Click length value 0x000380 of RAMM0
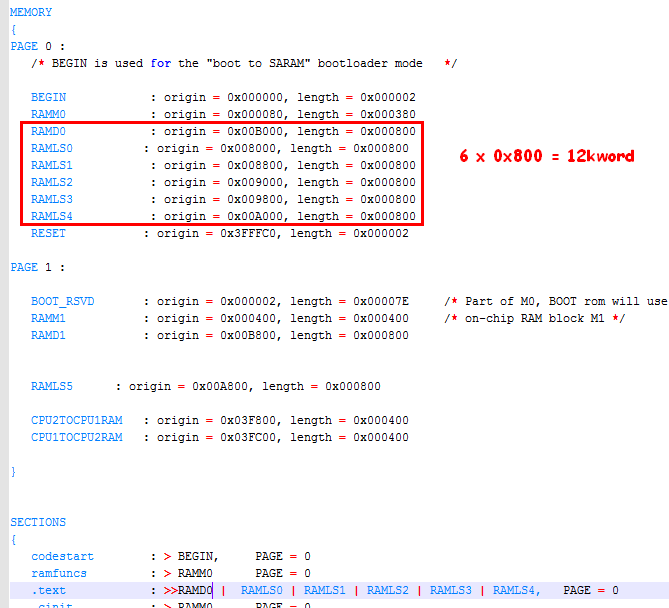669x608 pixels. click(x=388, y=114)
